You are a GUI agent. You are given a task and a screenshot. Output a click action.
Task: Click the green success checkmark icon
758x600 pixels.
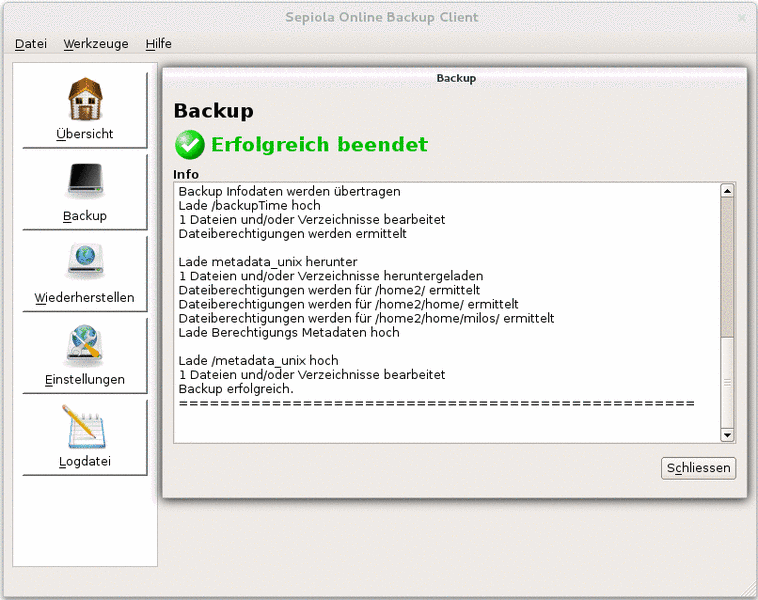tap(190, 144)
